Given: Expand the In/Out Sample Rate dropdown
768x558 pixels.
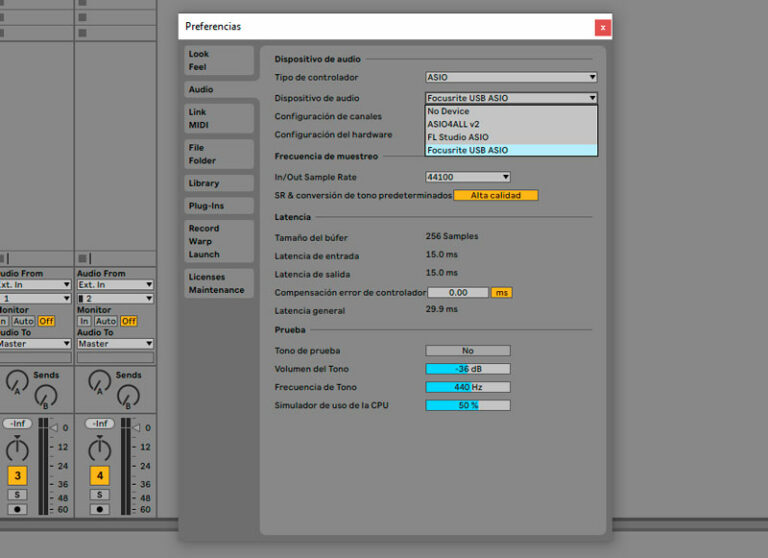Looking at the screenshot, I should [468, 177].
